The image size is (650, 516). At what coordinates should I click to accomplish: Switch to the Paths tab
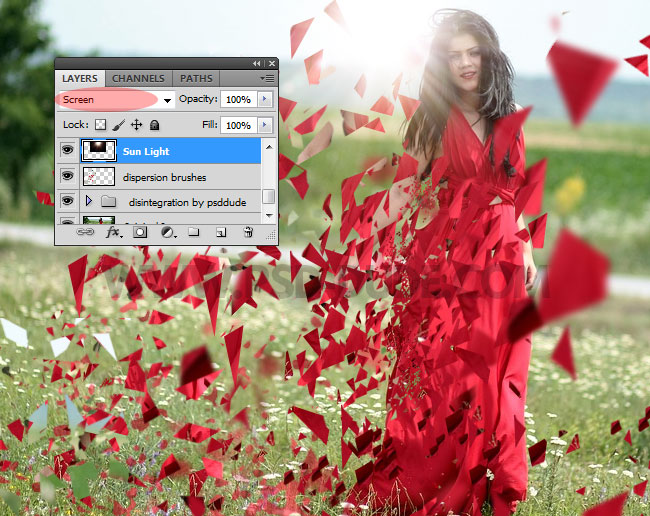tap(196, 78)
